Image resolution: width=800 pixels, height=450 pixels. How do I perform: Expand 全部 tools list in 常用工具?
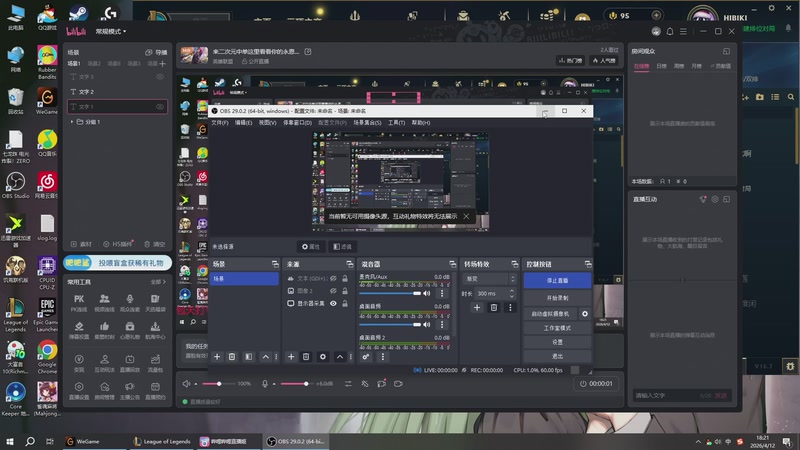click(158, 282)
